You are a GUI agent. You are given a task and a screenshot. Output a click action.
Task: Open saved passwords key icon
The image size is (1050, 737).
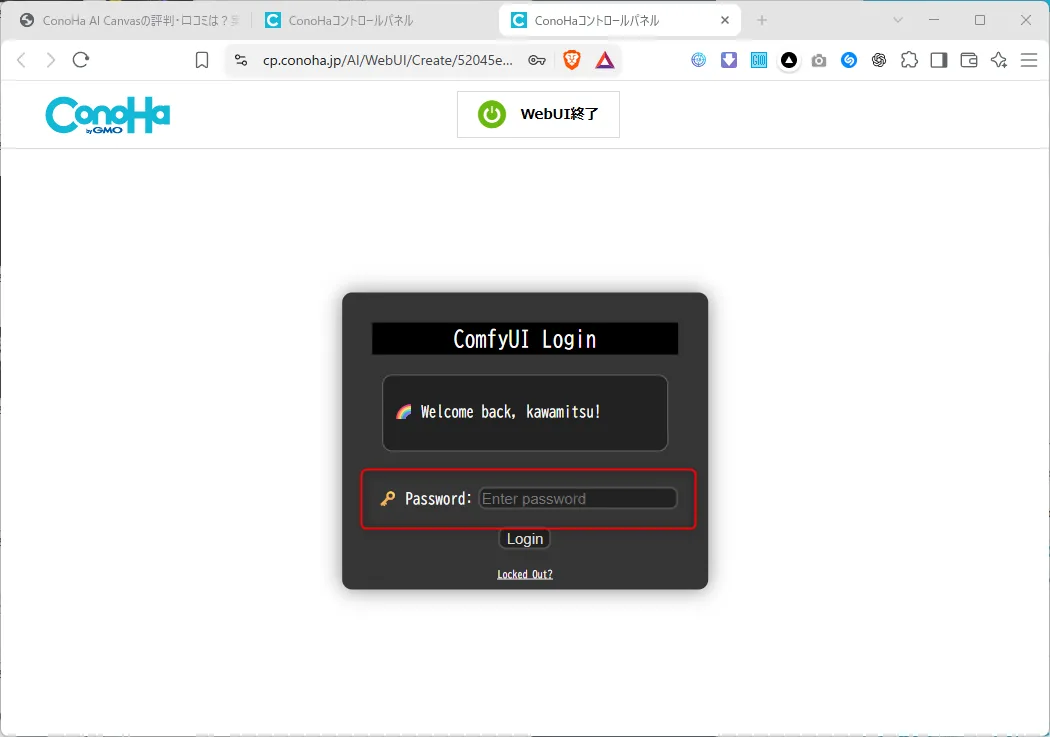point(536,60)
